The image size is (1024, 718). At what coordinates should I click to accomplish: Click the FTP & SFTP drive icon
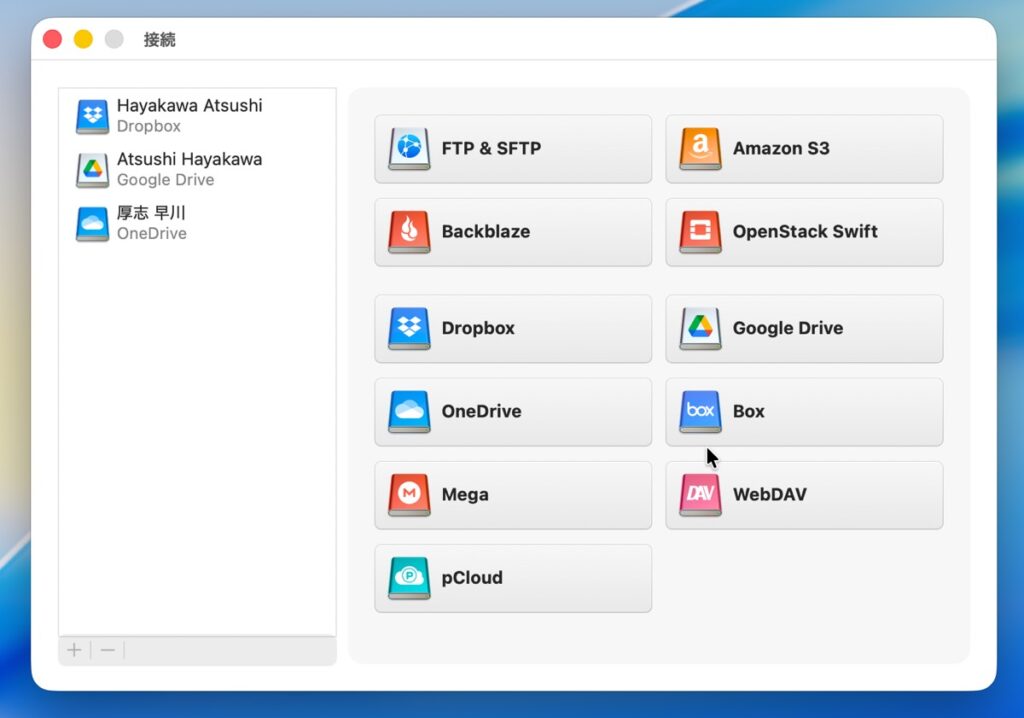tap(409, 149)
